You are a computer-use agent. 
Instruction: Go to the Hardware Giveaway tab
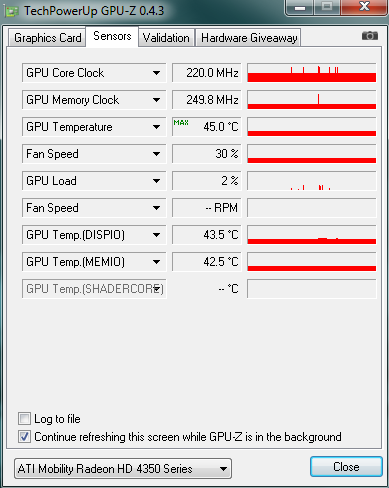[x=249, y=38]
